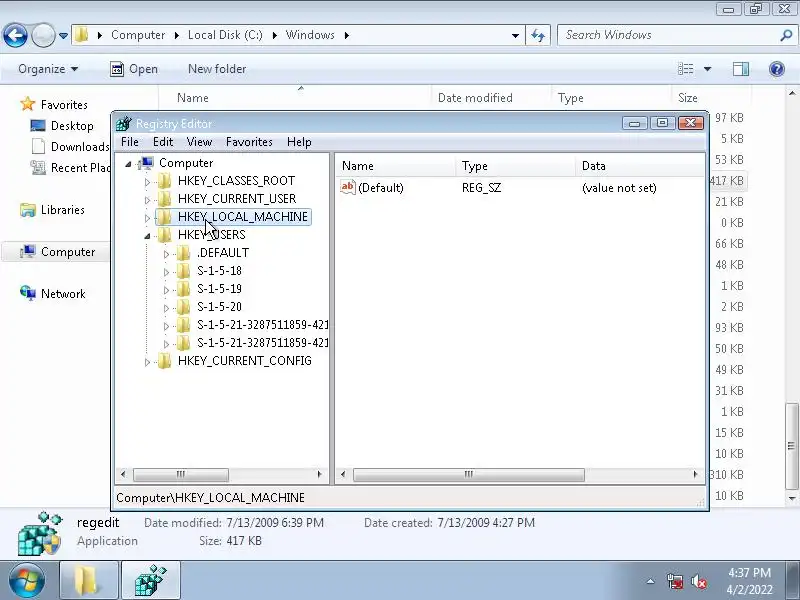
Task: Select the HKEY_CURRENT_CONFIG tree label
Action: [244, 361]
